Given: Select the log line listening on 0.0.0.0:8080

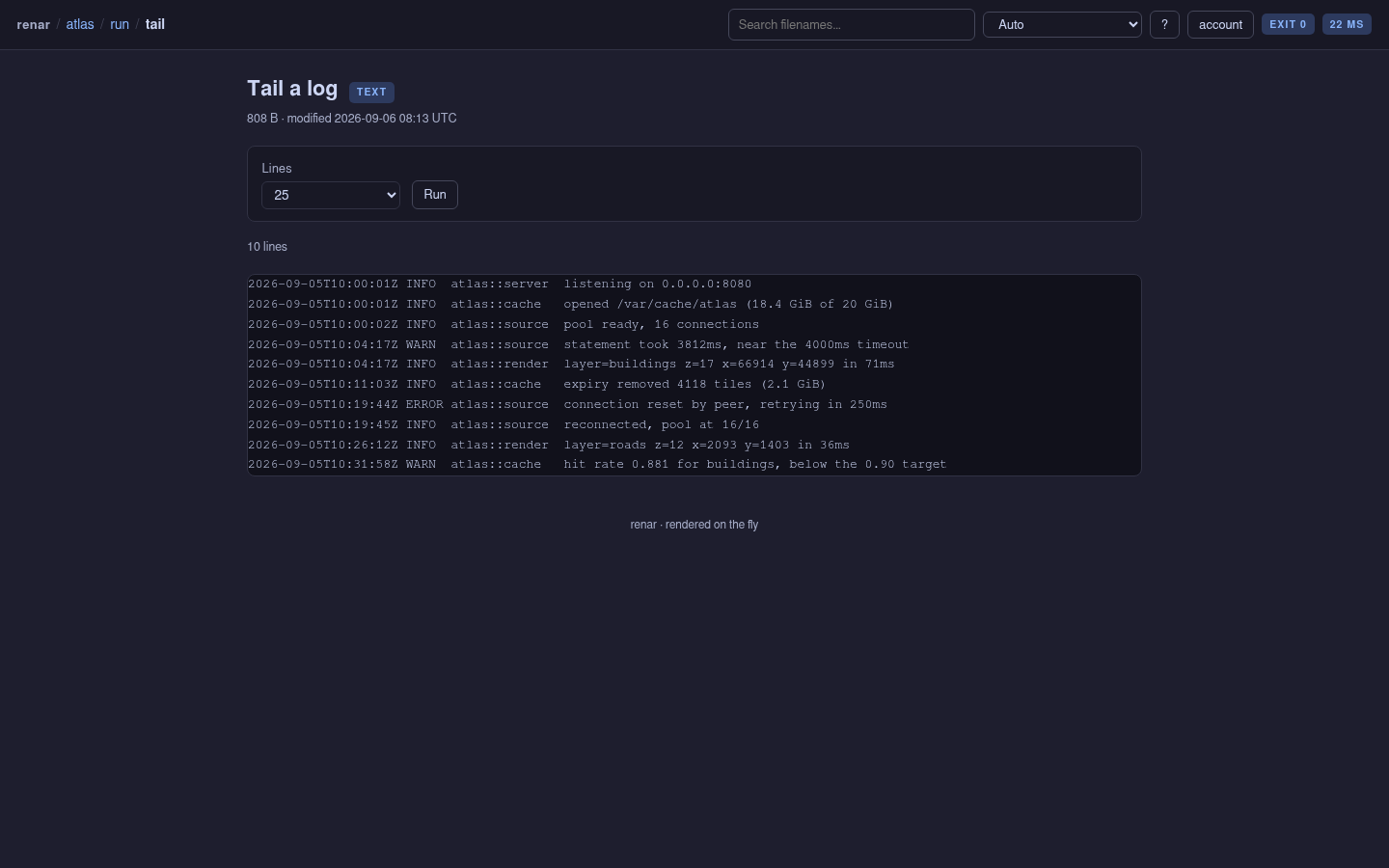Looking at the screenshot, I should click(500, 284).
